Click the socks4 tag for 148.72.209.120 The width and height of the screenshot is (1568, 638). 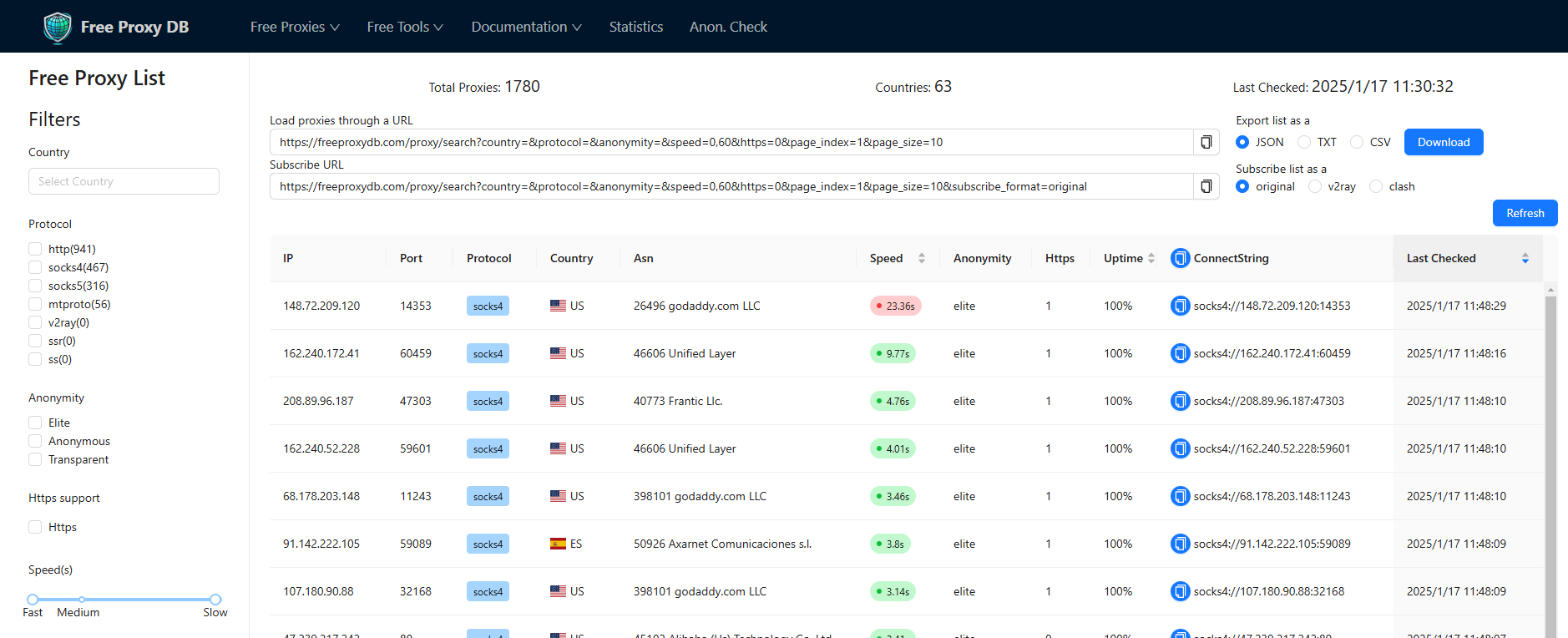488,306
